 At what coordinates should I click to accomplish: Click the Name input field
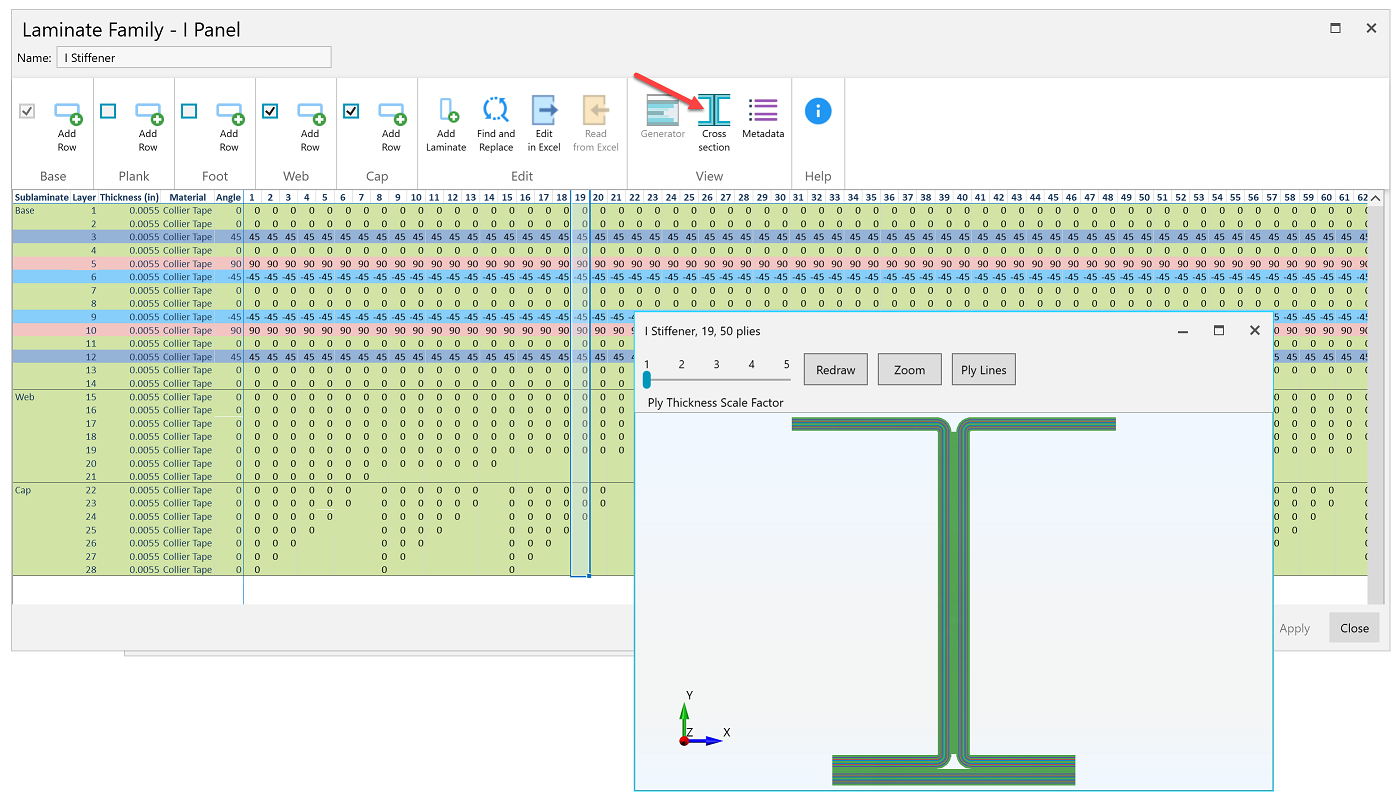(194, 58)
